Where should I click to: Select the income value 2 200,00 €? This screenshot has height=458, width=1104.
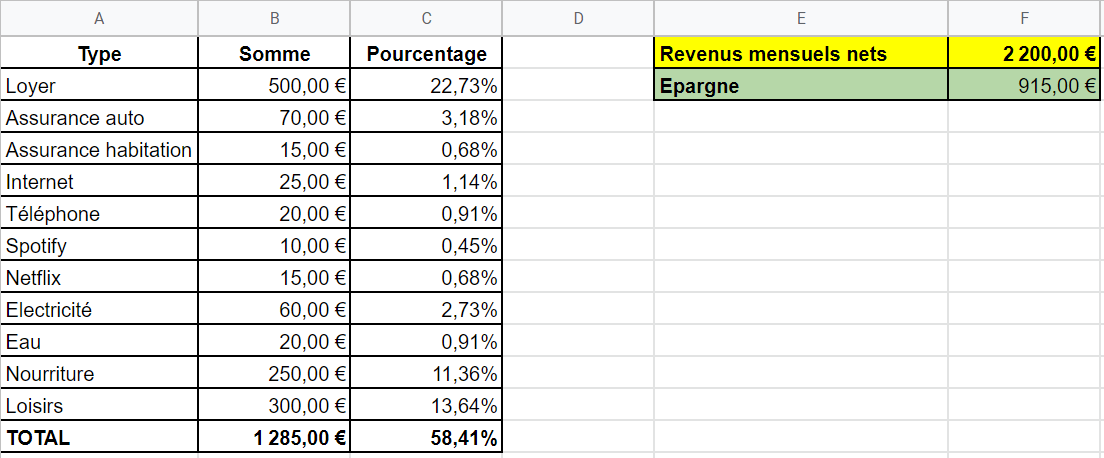point(1024,54)
